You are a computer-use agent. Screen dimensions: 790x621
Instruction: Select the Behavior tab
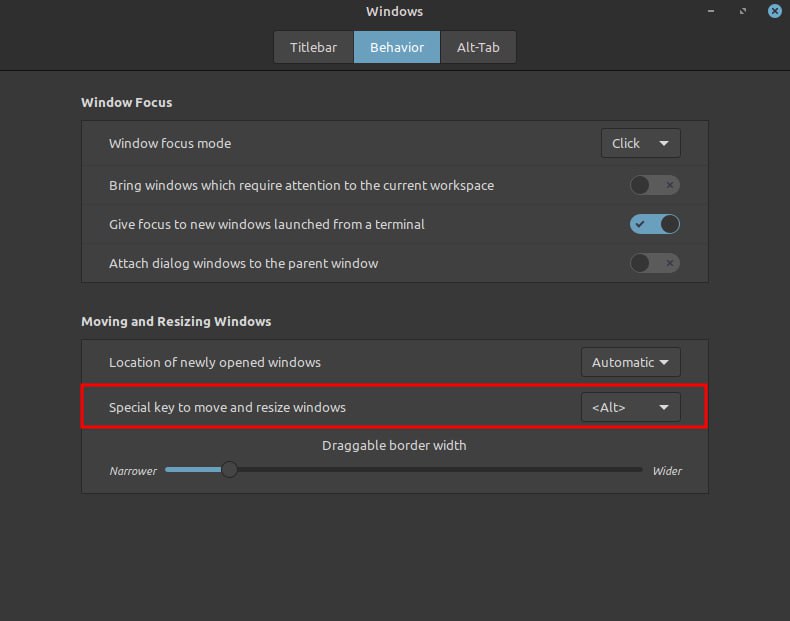click(397, 47)
